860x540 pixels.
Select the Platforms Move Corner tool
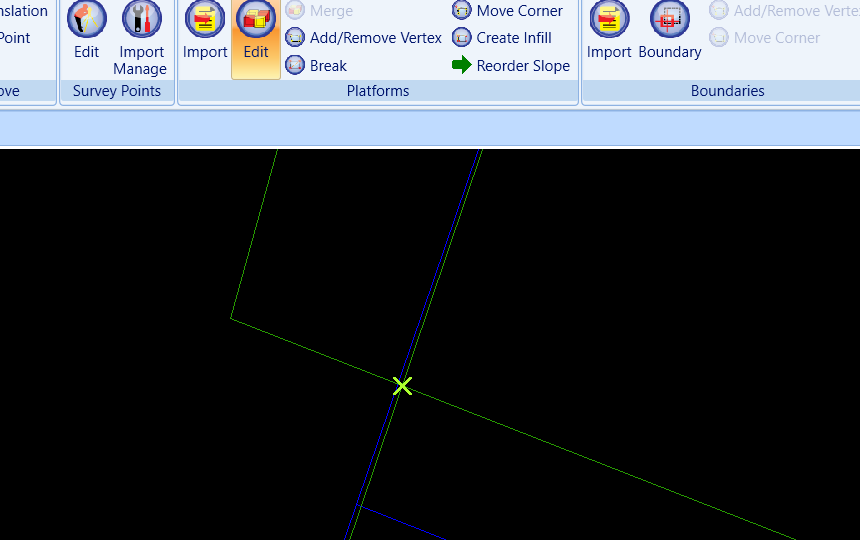tap(507, 10)
